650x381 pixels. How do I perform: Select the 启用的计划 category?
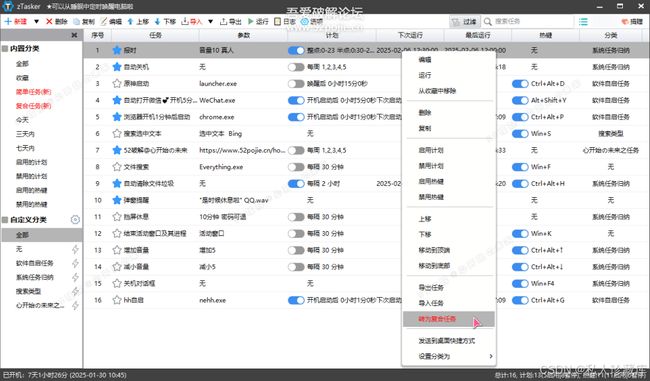(32, 162)
